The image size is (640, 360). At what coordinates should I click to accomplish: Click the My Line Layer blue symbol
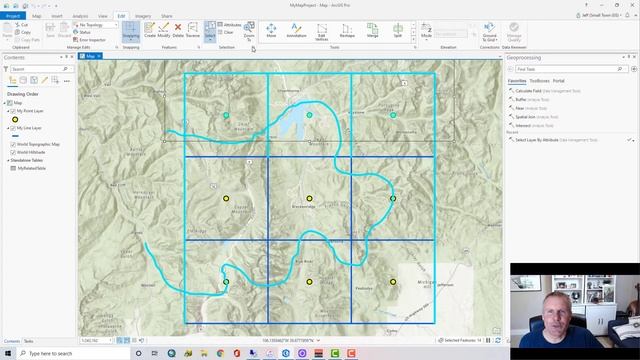click(15, 136)
